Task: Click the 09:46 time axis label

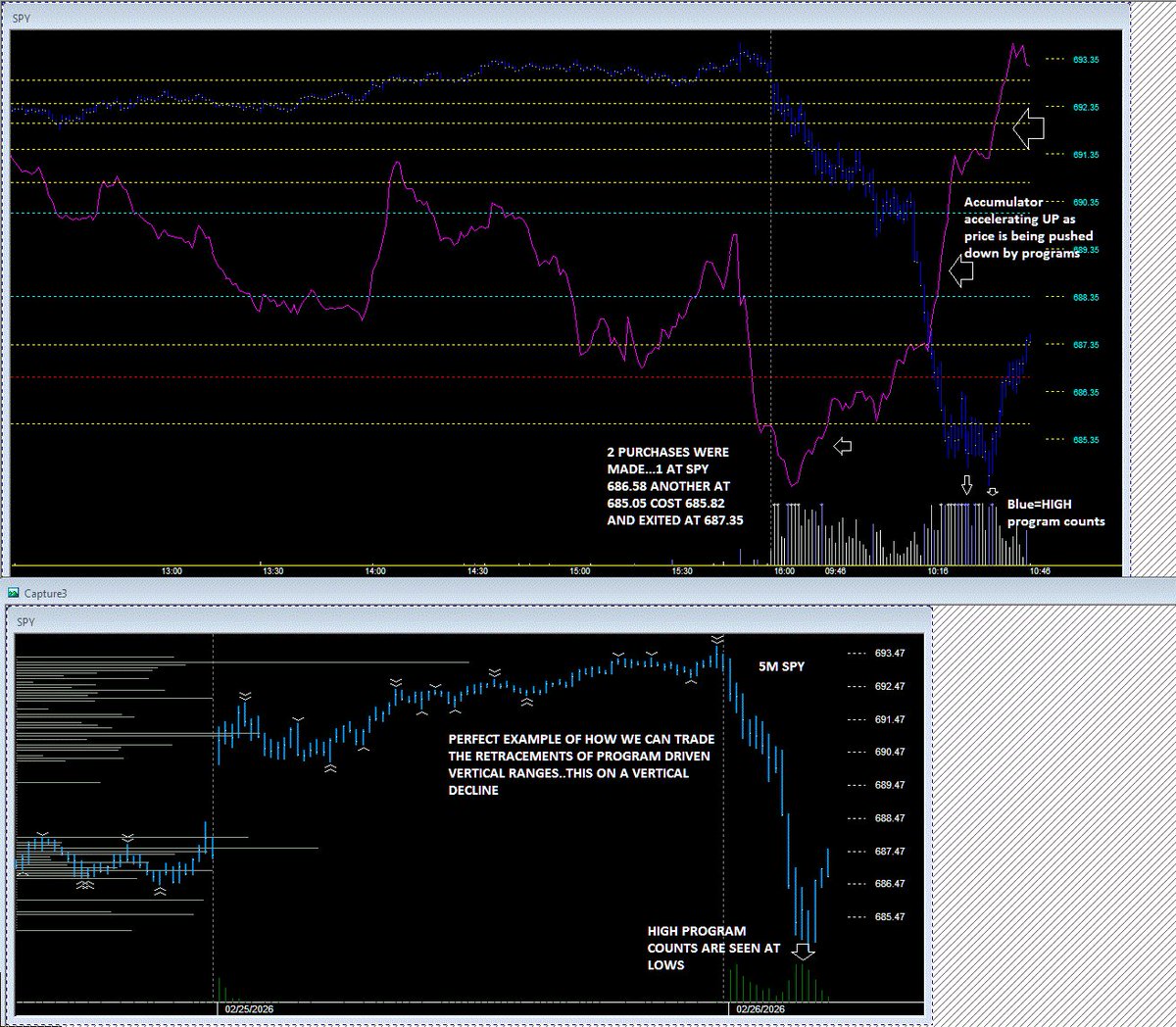Action: click(835, 570)
